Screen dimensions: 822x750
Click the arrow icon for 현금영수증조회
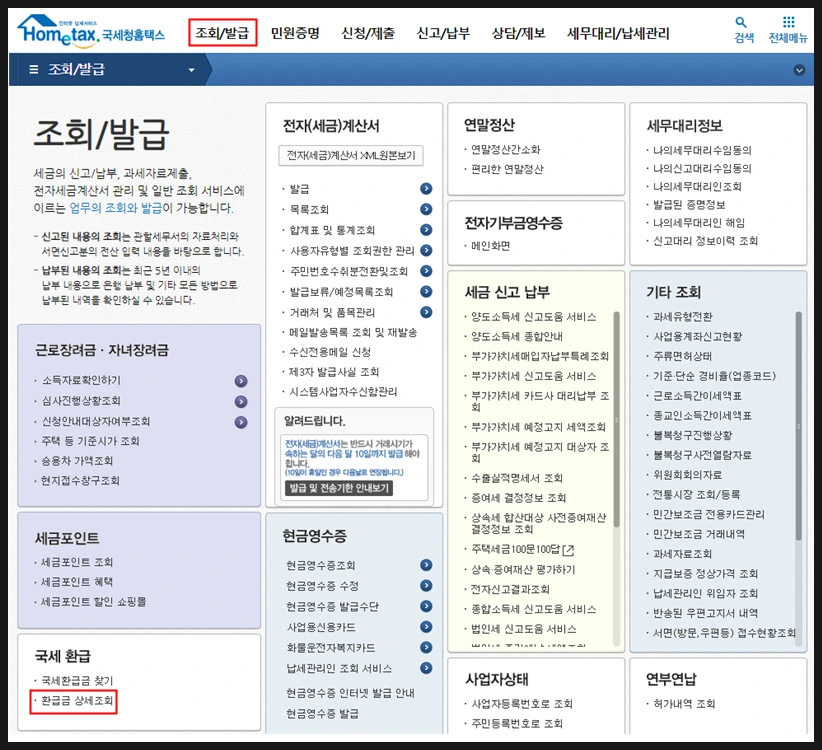426,565
